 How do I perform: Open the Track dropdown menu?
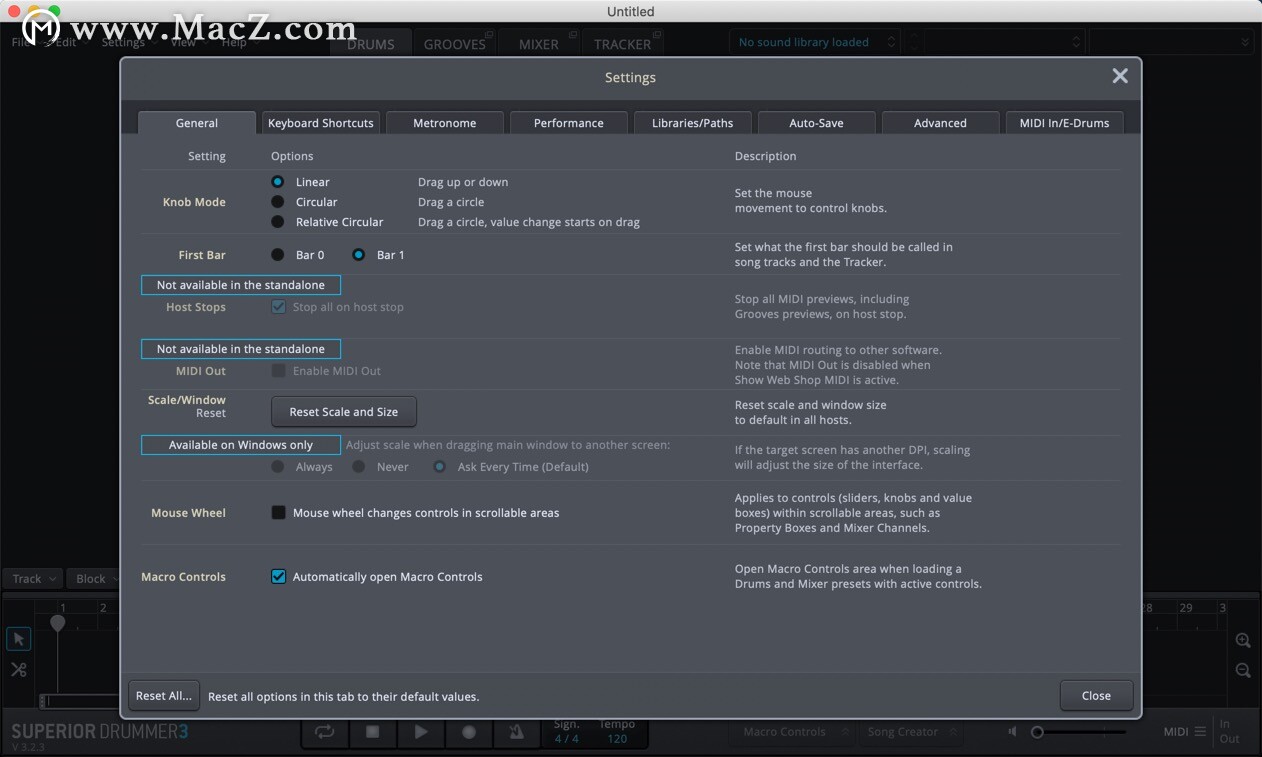pyautogui.click(x=33, y=578)
